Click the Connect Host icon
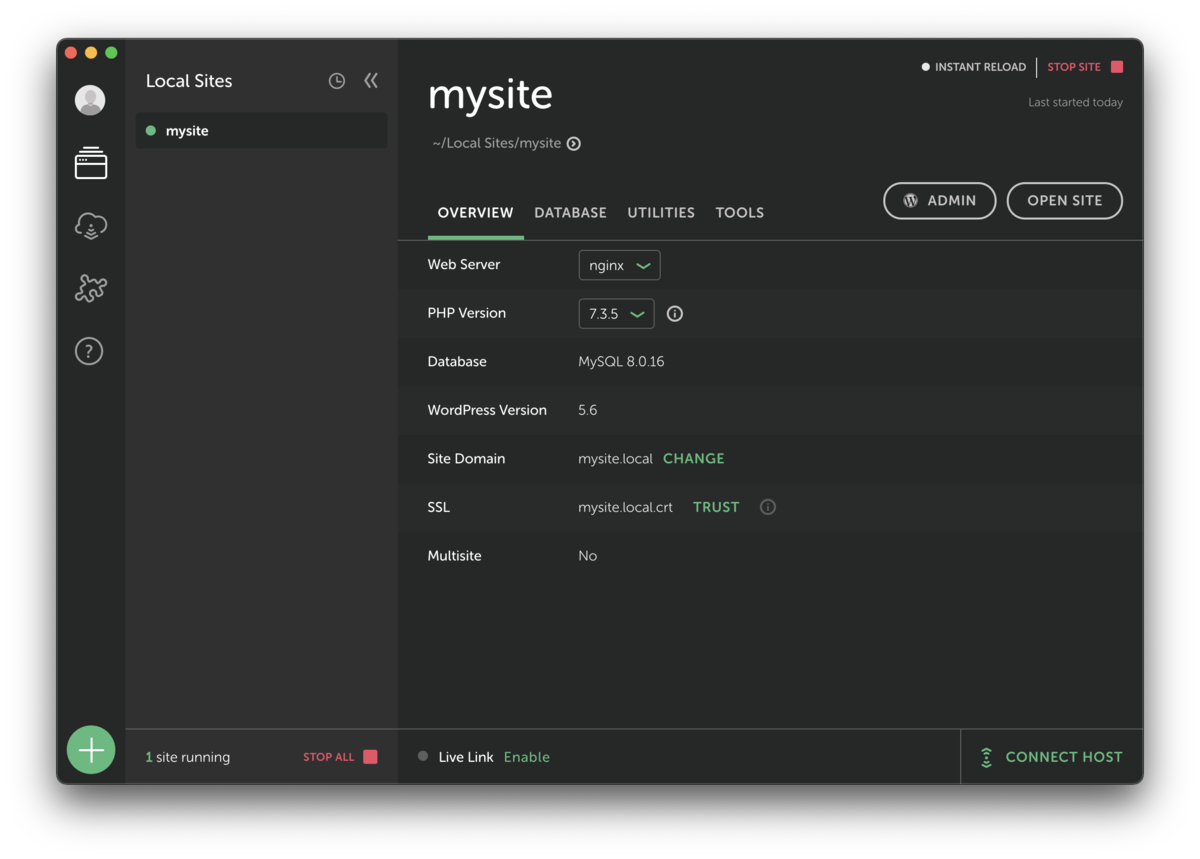This screenshot has width=1200, height=859. tap(986, 757)
